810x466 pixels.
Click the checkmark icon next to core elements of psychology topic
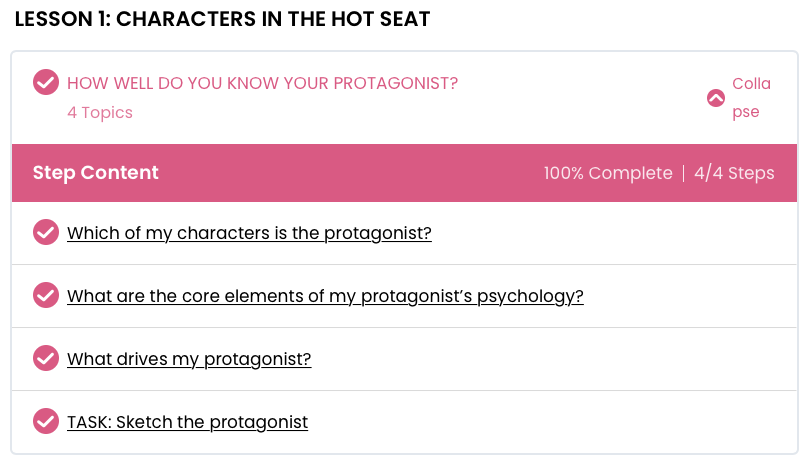[45, 295]
